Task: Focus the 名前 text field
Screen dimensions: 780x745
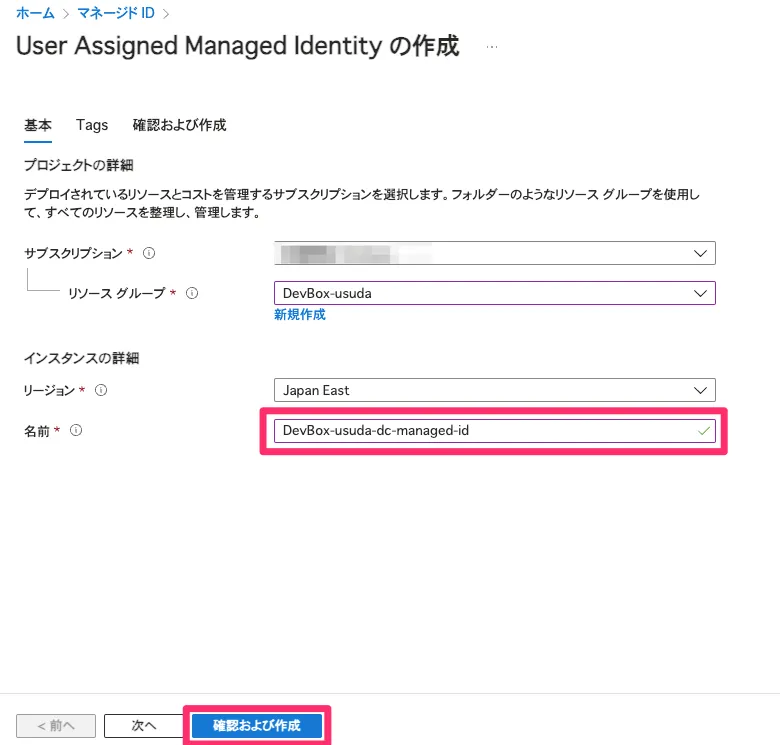Action: tap(480, 431)
